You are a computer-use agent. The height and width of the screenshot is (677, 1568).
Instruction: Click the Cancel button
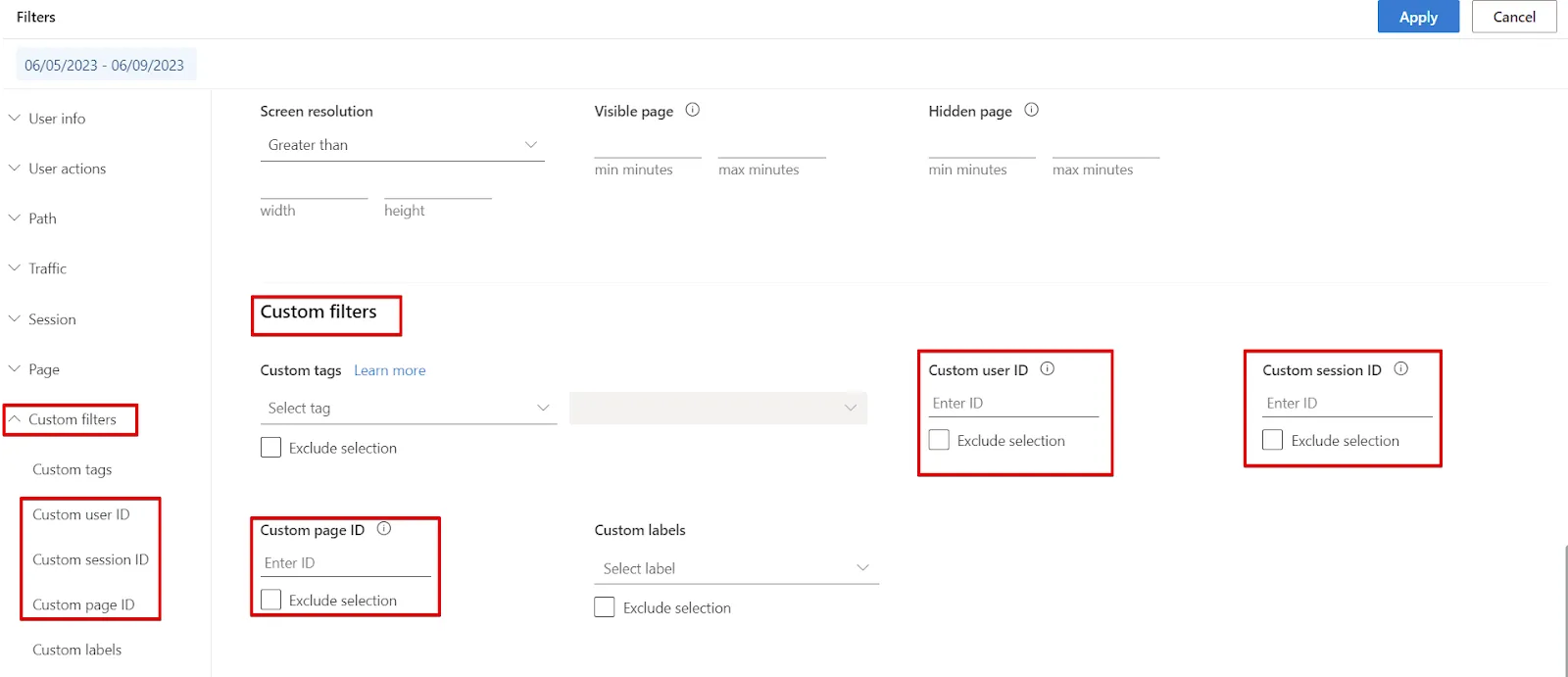point(1514,17)
